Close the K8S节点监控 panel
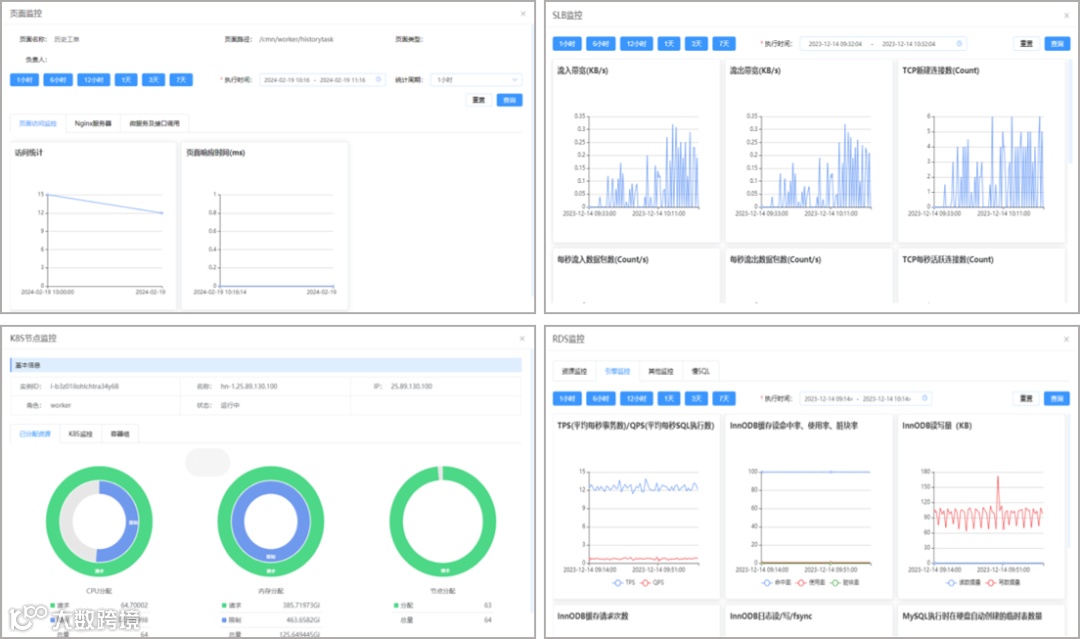This screenshot has width=1080, height=639. click(x=522, y=338)
